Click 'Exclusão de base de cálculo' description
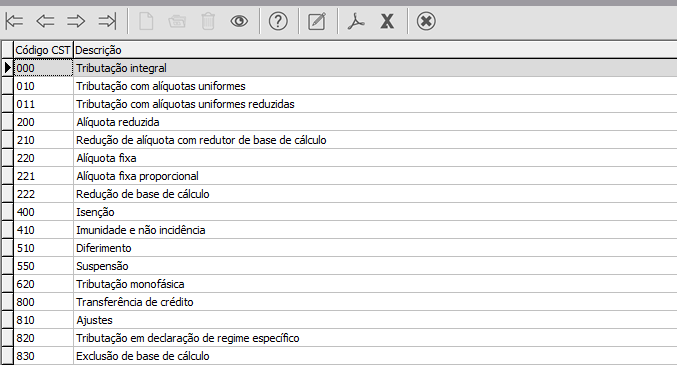 click(142, 356)
